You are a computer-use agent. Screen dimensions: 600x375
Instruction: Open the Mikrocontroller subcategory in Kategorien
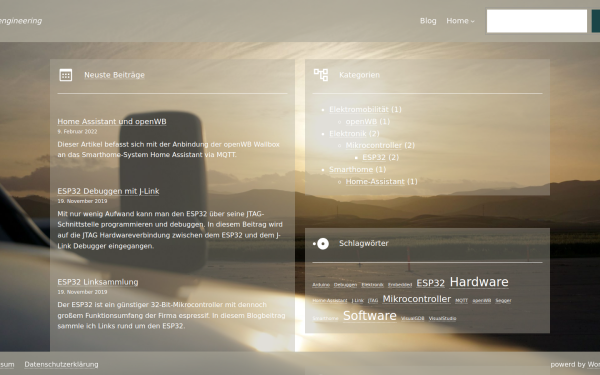(373, 145)
